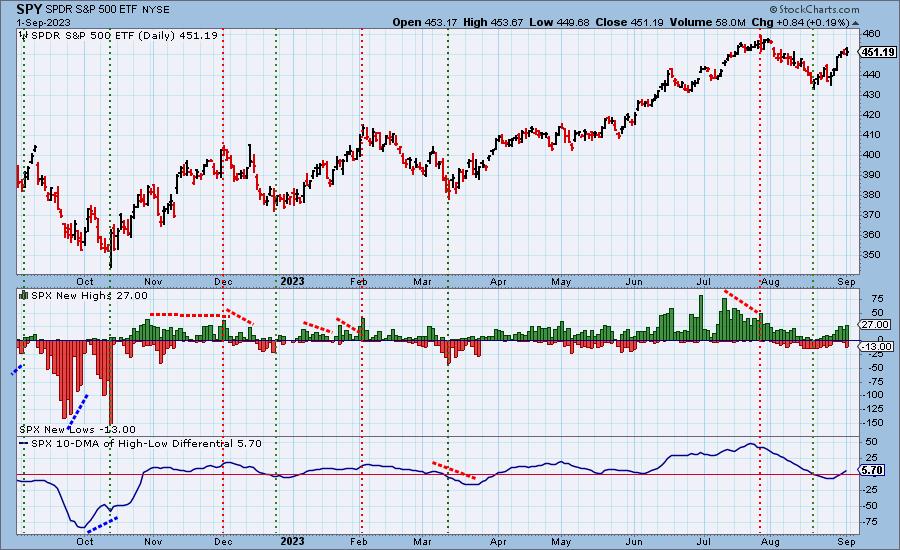This screenshot has width=900, height=550.
Task: Click the Oct label under the price panel
Action: (x=84, y=281)
